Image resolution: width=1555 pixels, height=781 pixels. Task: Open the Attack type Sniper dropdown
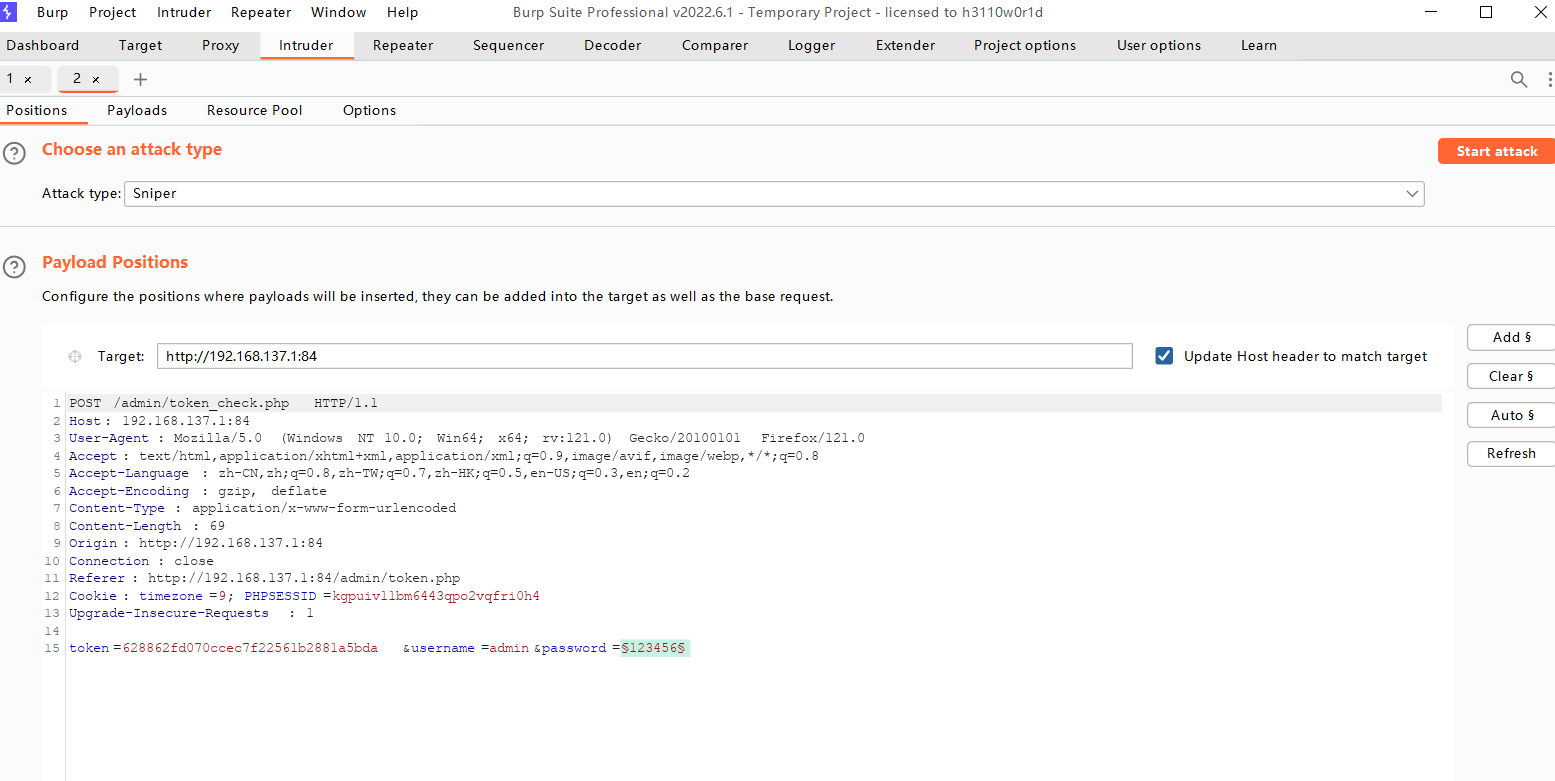tap(775, 193)
